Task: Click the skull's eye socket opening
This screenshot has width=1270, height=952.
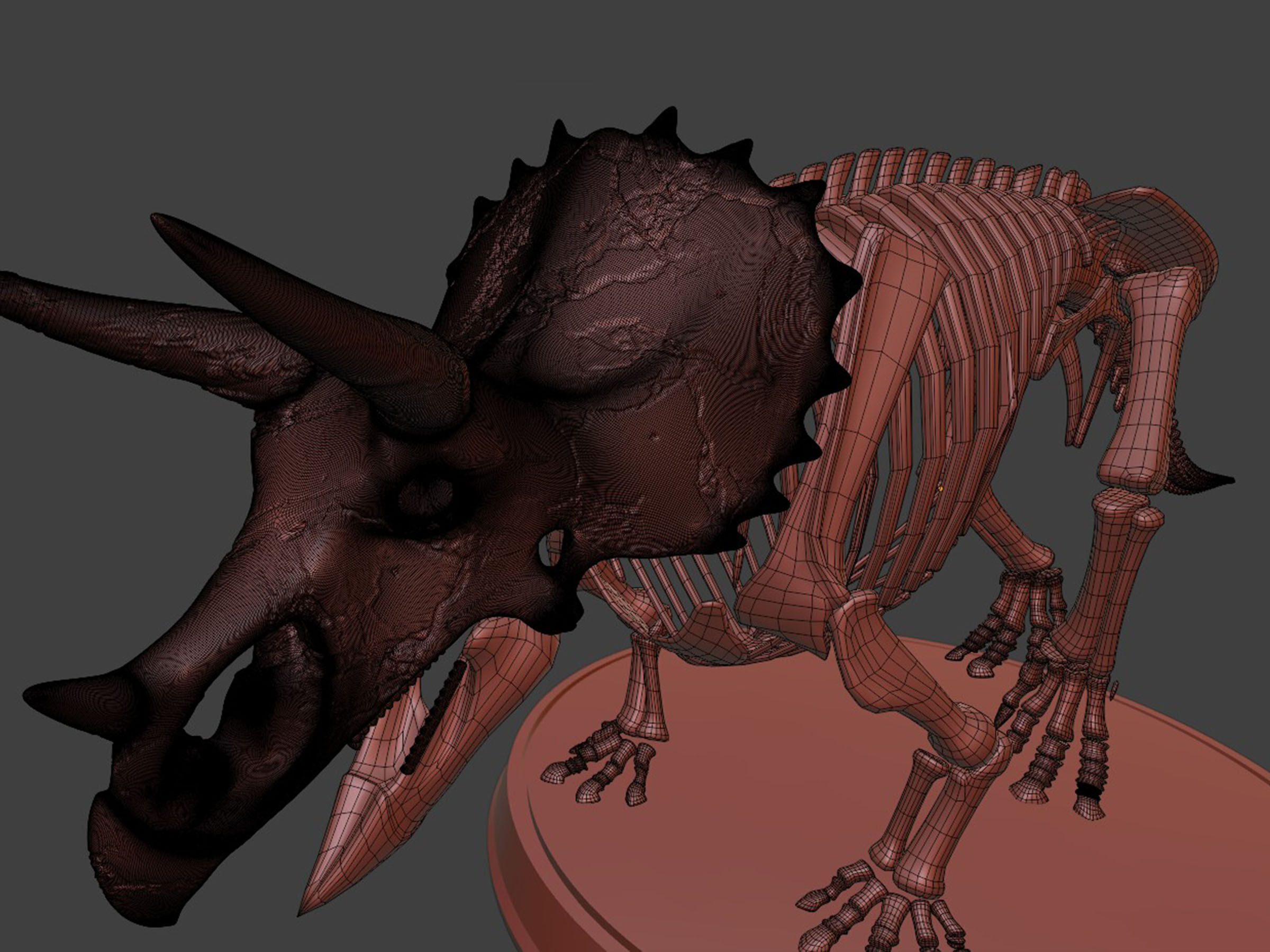Action: [x=427, y=497]
